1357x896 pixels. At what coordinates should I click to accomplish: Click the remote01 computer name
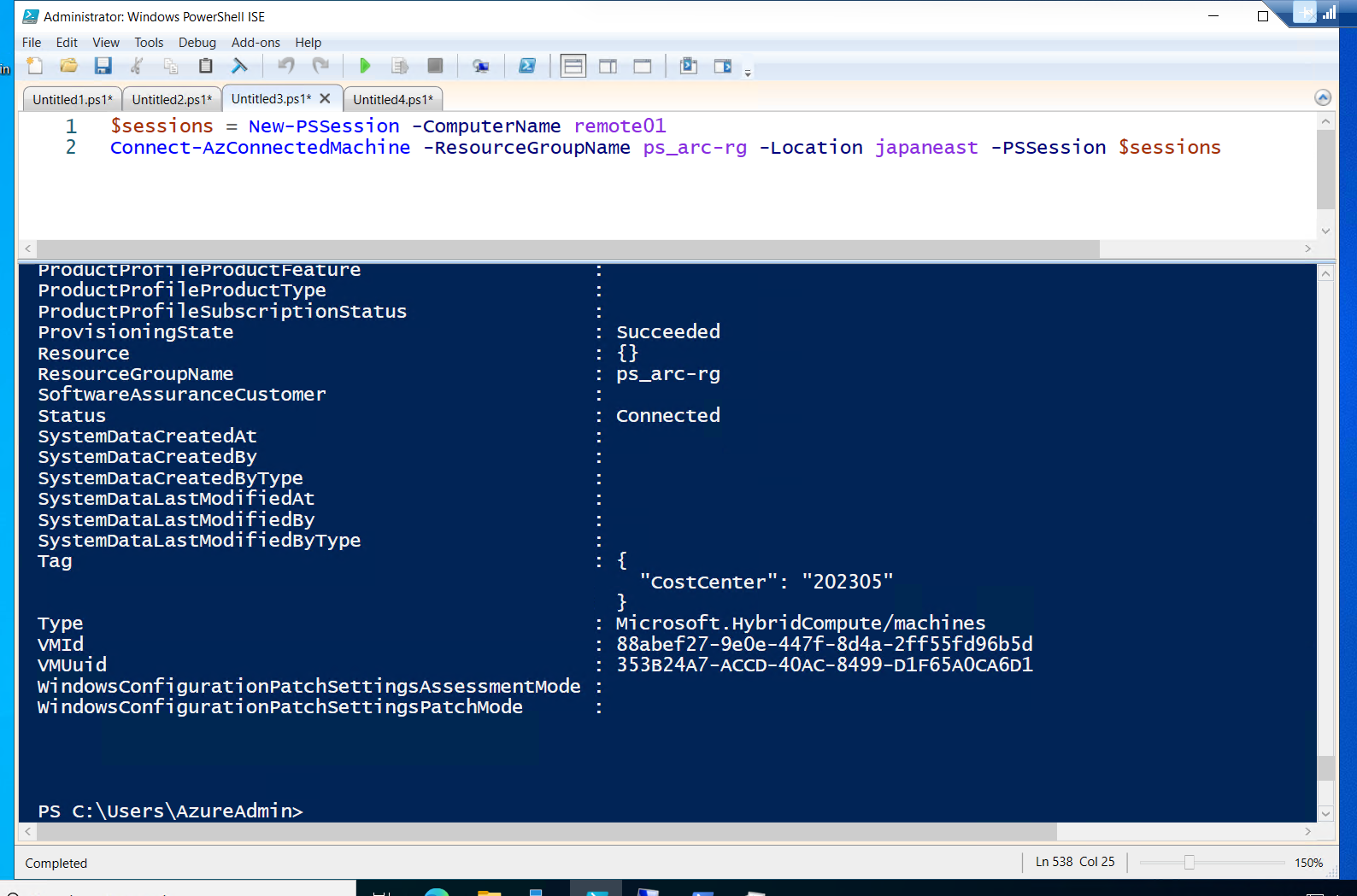pos(620,126)
